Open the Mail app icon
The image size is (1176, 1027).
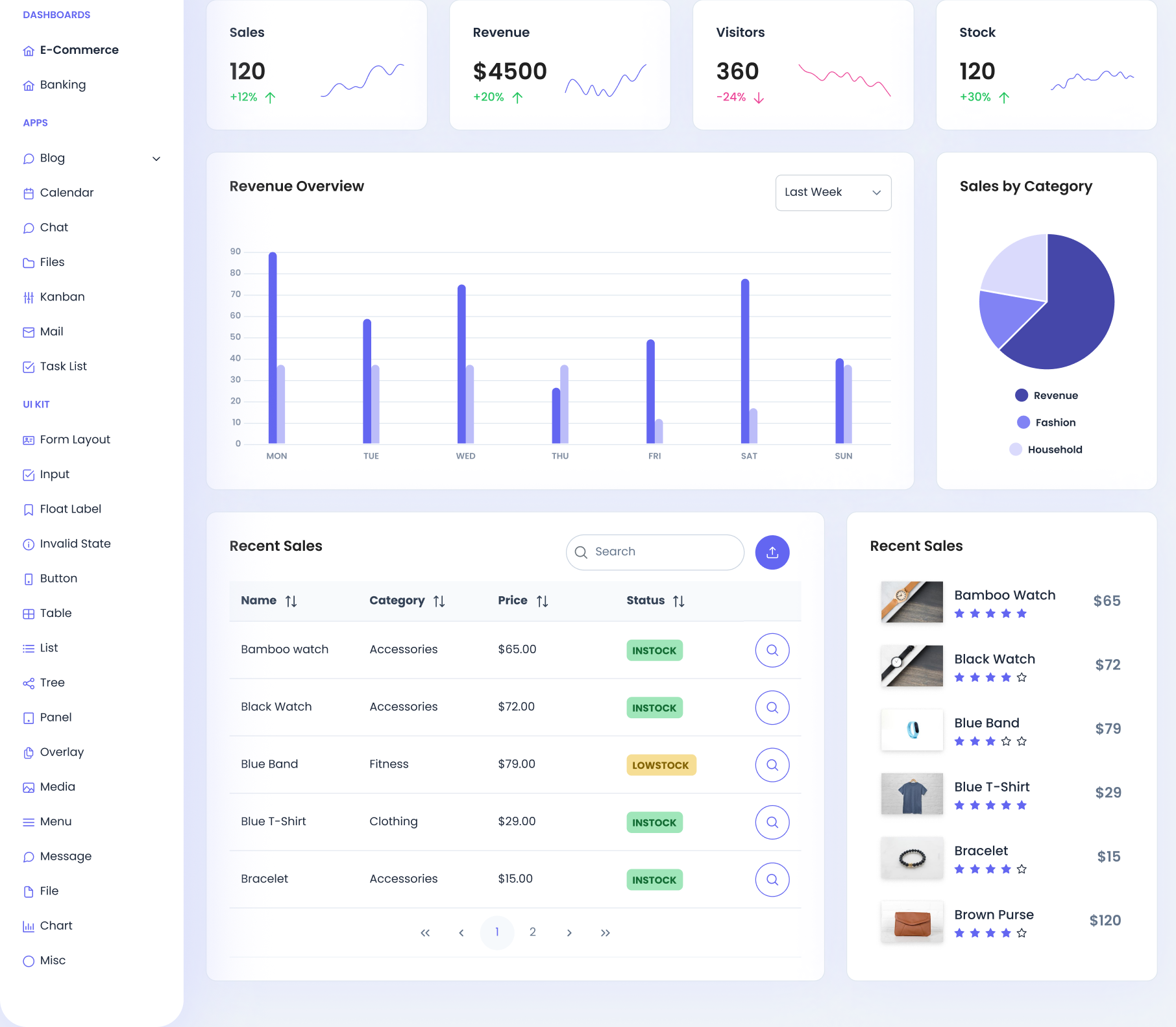[x=29, y=332]
